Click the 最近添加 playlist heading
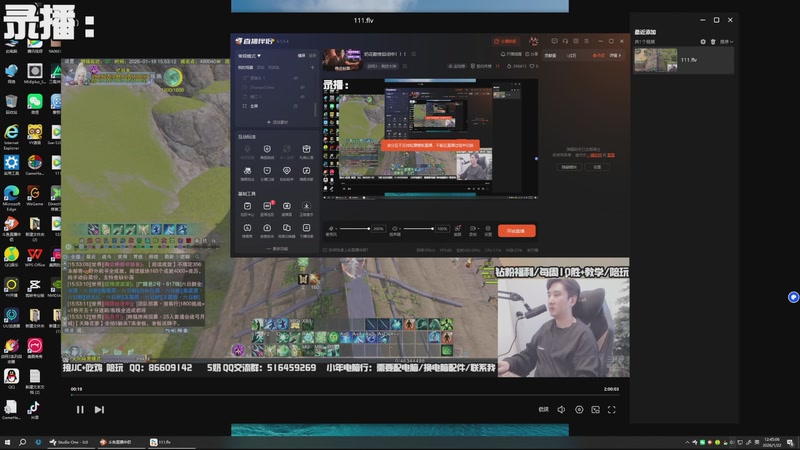 (645, 32)
